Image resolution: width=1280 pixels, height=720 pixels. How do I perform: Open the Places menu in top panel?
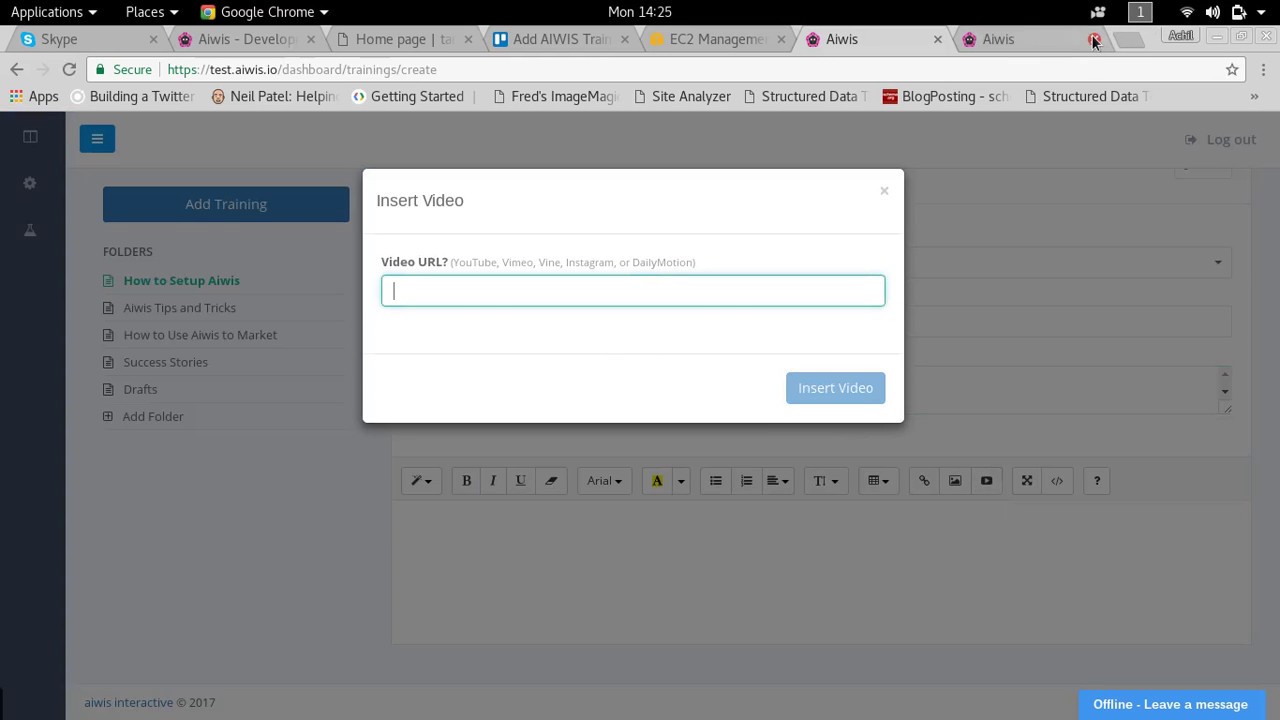click(152, 12)
